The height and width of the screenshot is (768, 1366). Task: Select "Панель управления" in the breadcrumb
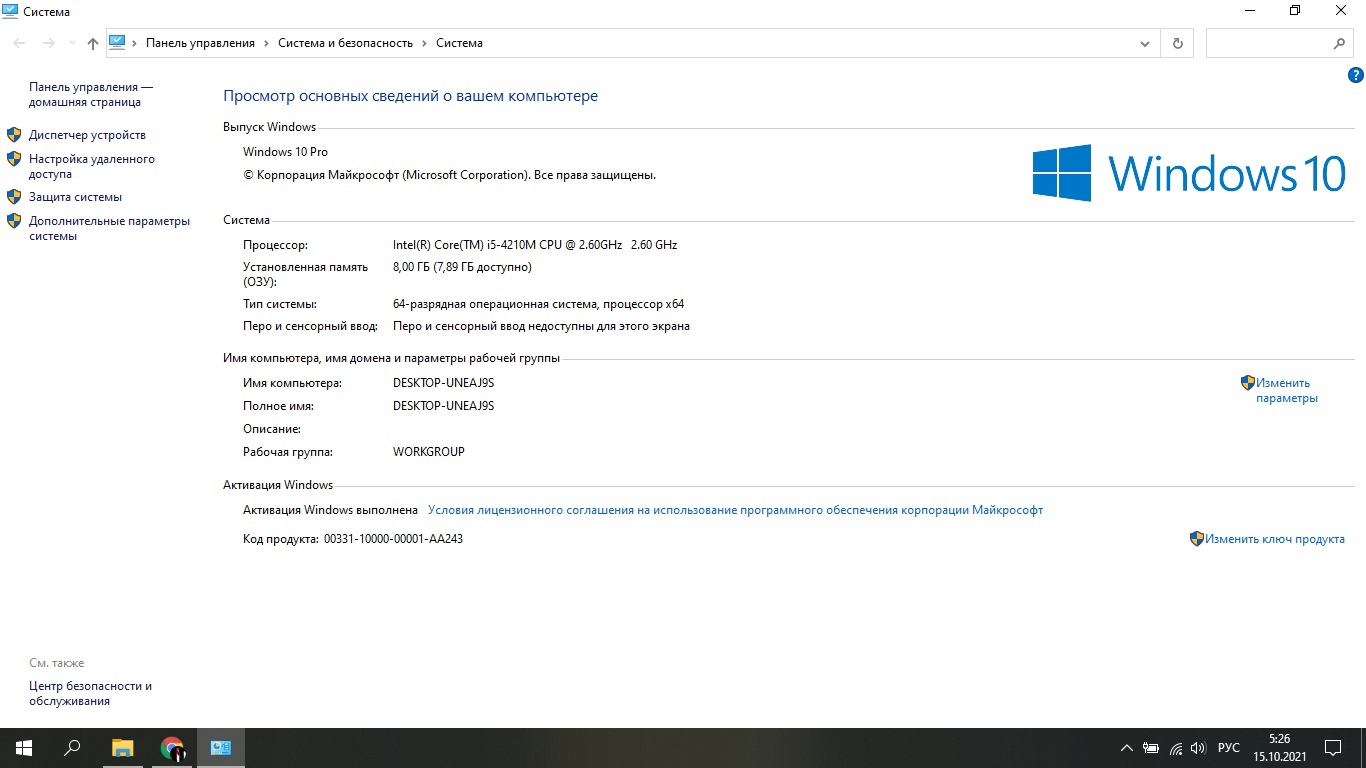200,43
